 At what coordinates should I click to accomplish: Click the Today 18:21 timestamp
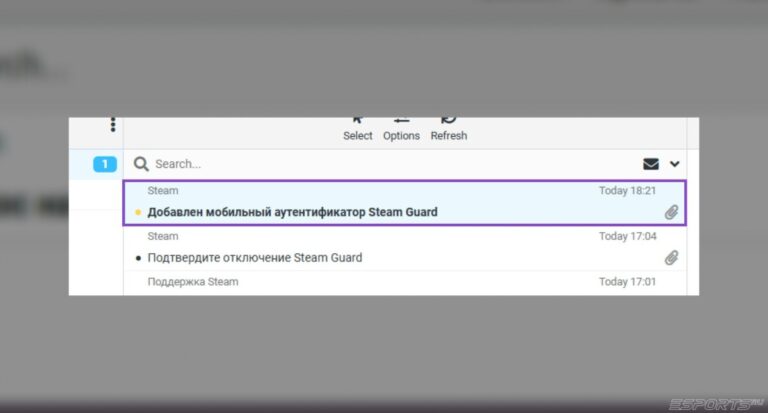[x=627, y=190]
